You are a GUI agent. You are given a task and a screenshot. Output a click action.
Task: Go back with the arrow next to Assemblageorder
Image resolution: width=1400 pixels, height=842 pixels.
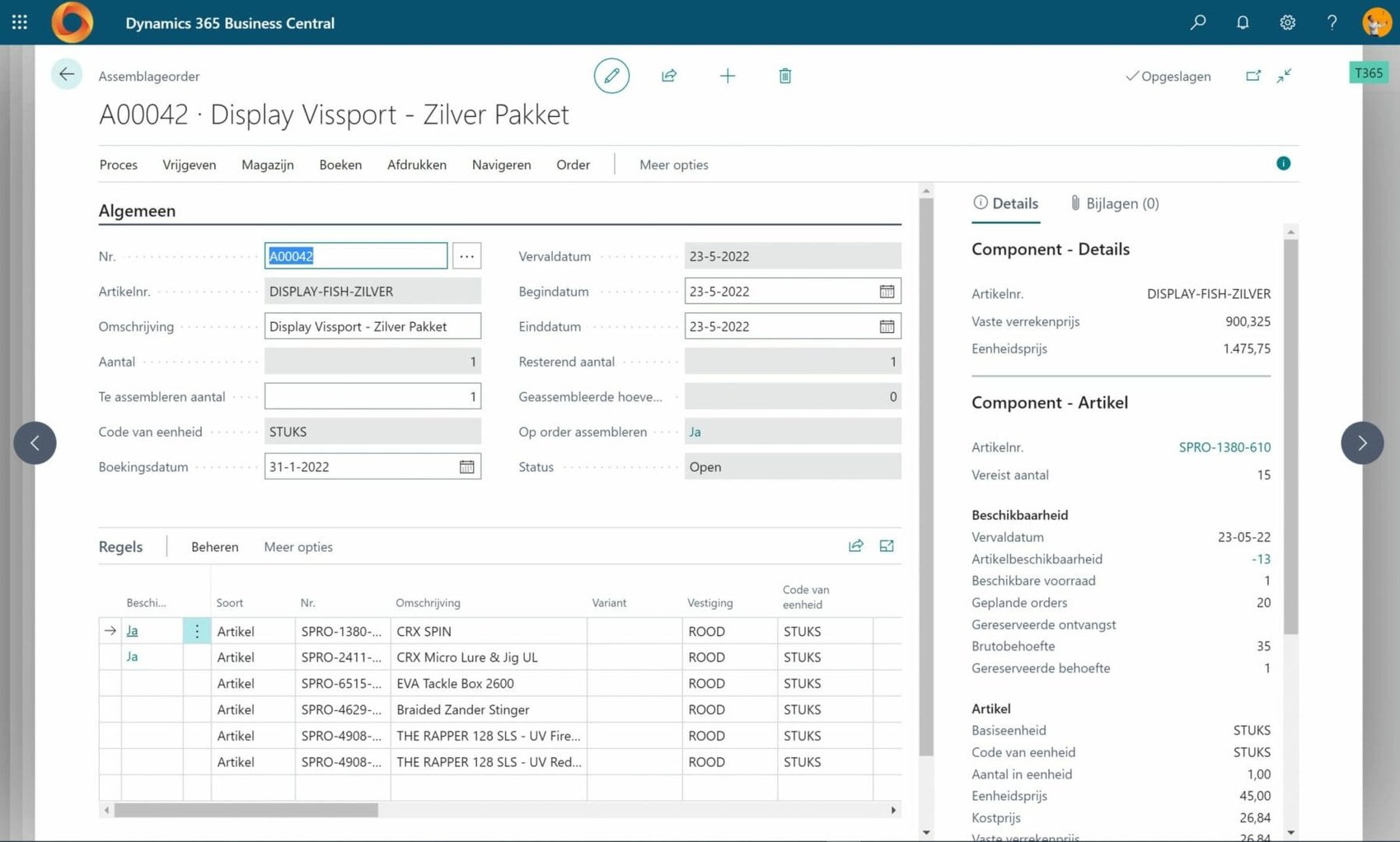tap(67, 75)
